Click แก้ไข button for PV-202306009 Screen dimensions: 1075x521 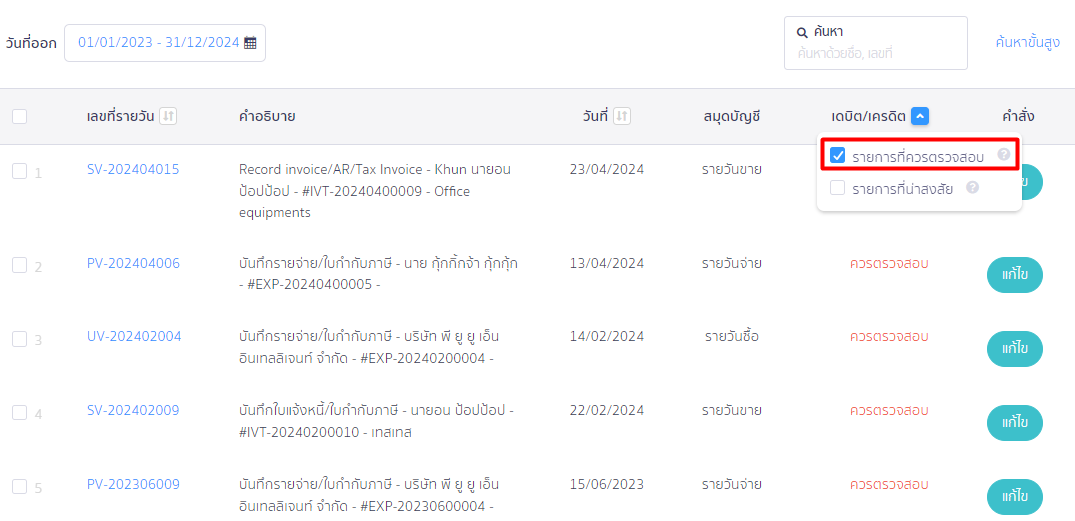point(1015,496)
